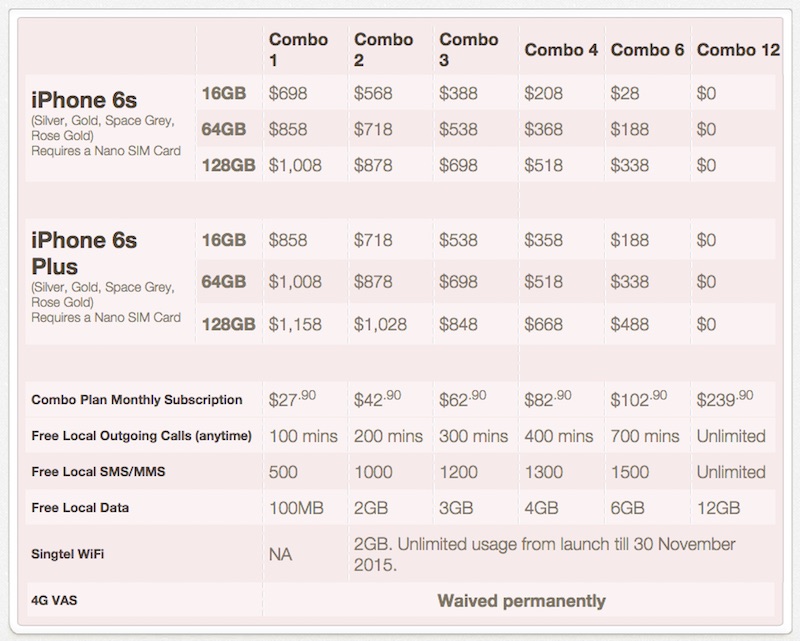Image resolution: width=800 pixels, height=641 pixels.
Task: Click the Waived permanently text
Action: coord(521,601)
